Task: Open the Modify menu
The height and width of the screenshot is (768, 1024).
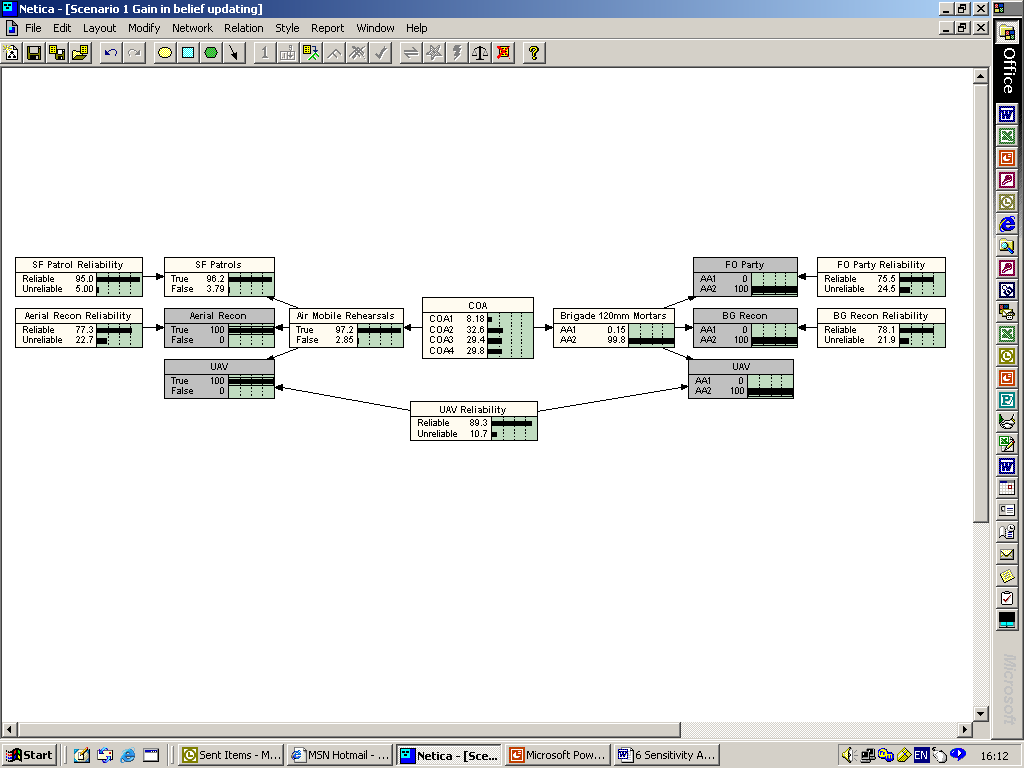Action: 144,28
